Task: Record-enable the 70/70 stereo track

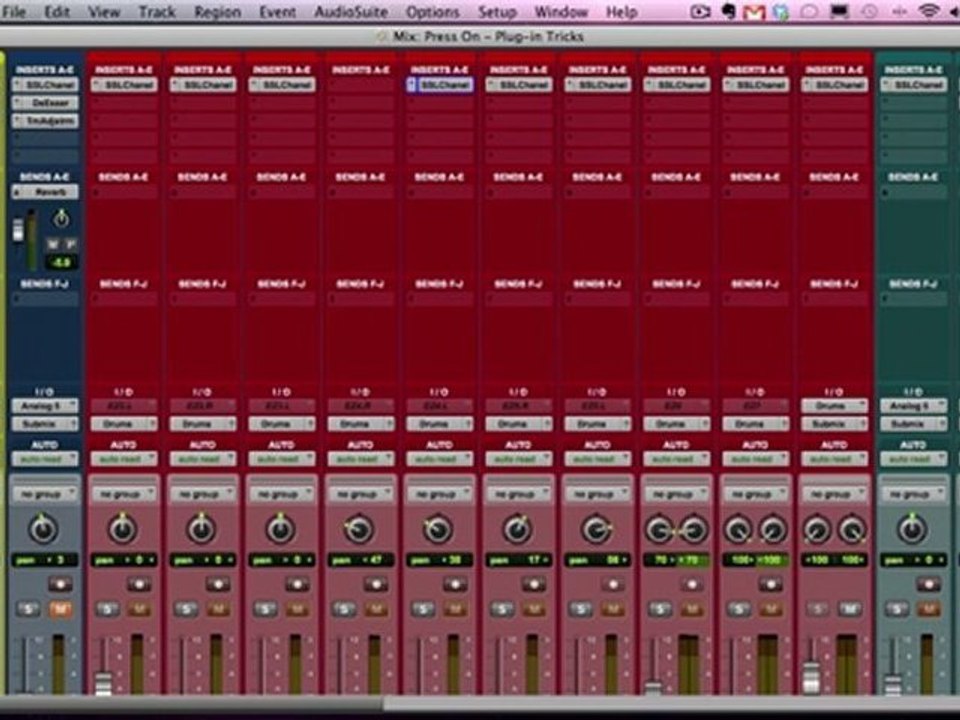Action: click(692, 584)
